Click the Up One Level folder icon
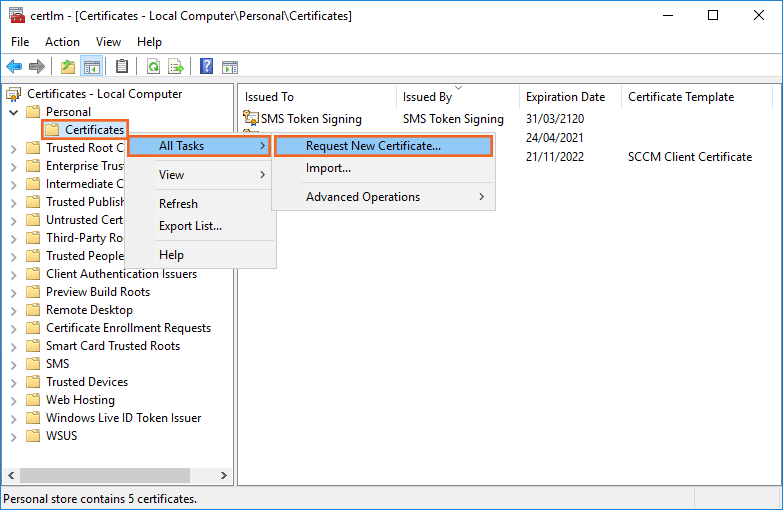The width and height of the screenshot is (783, 510). pos(67,67)
